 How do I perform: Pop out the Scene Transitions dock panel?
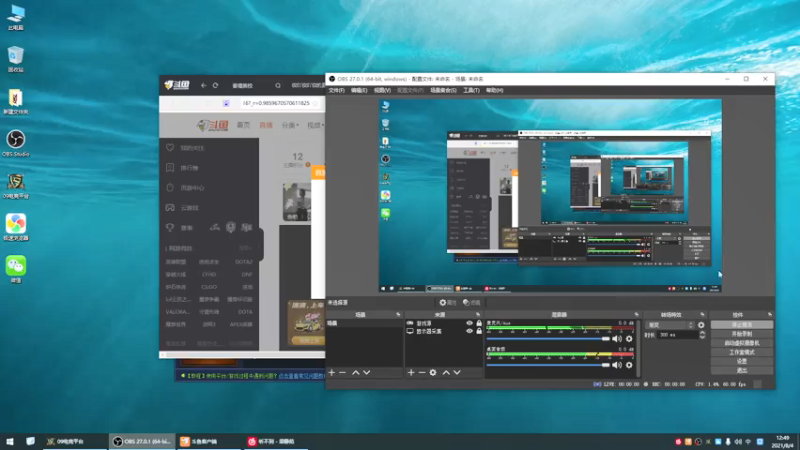tap(703, 315)
